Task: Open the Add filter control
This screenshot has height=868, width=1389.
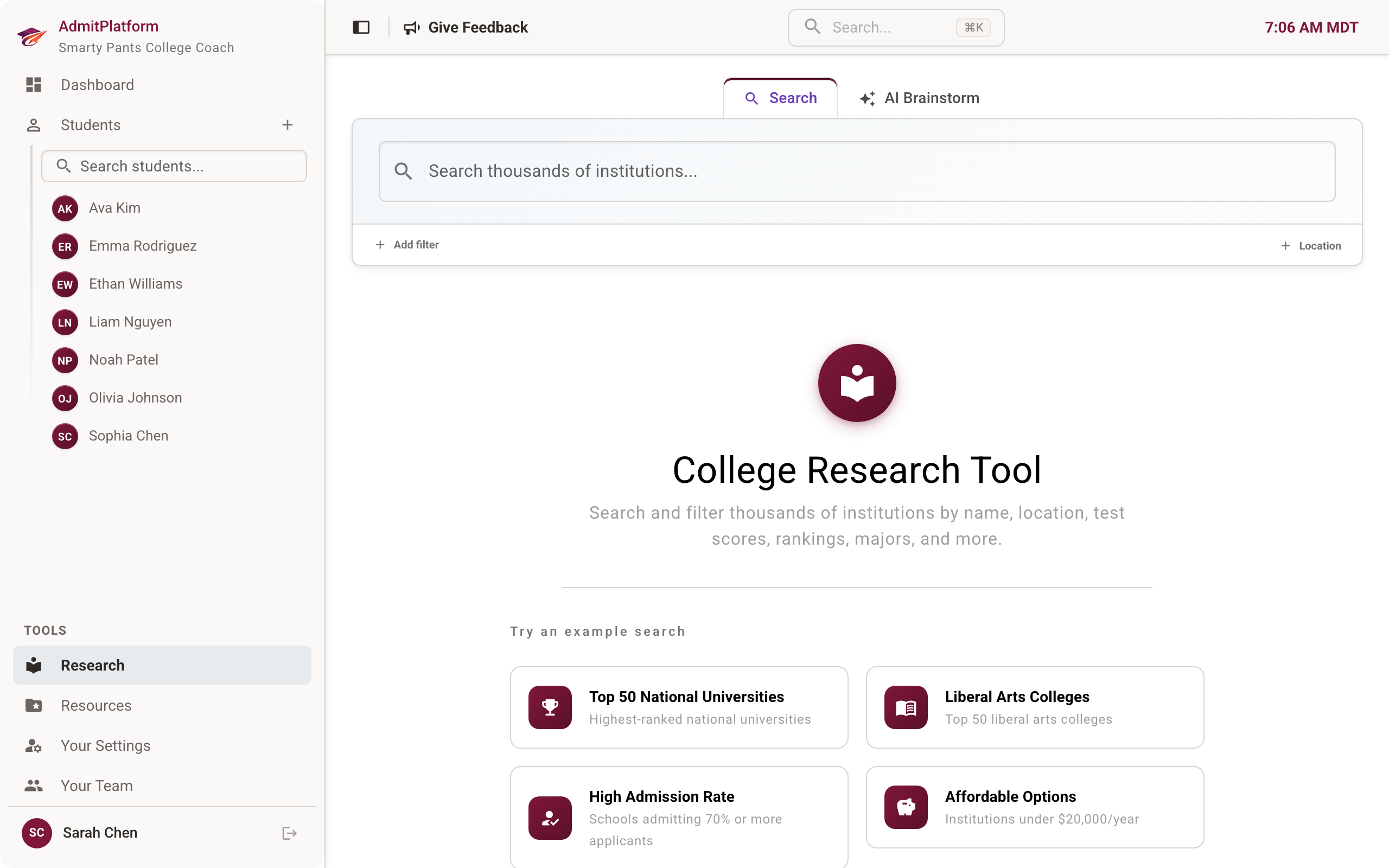Action: pyautogui.click(x=407, y=245)
